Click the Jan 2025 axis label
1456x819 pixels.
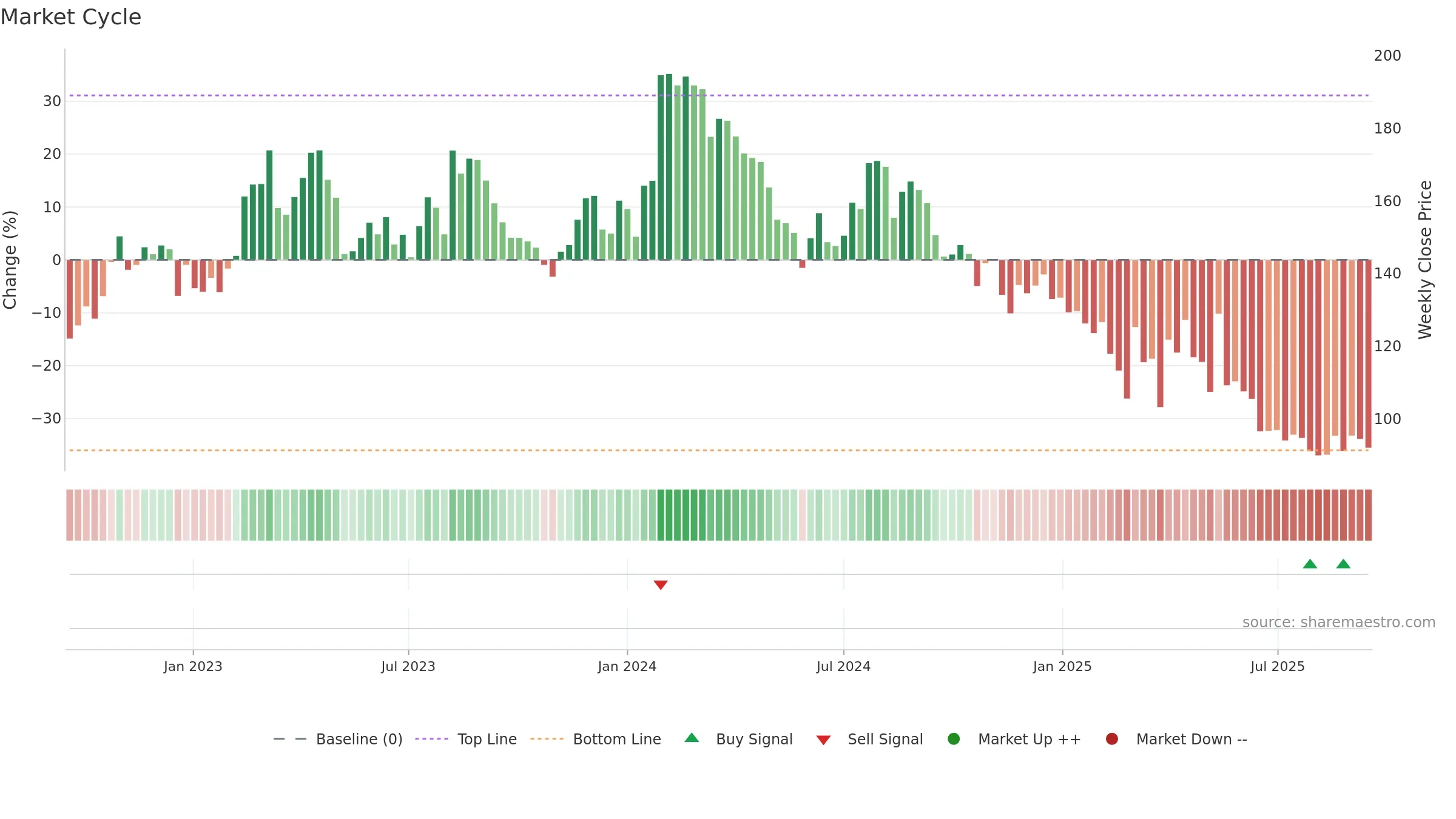[x=1062, y=667]
